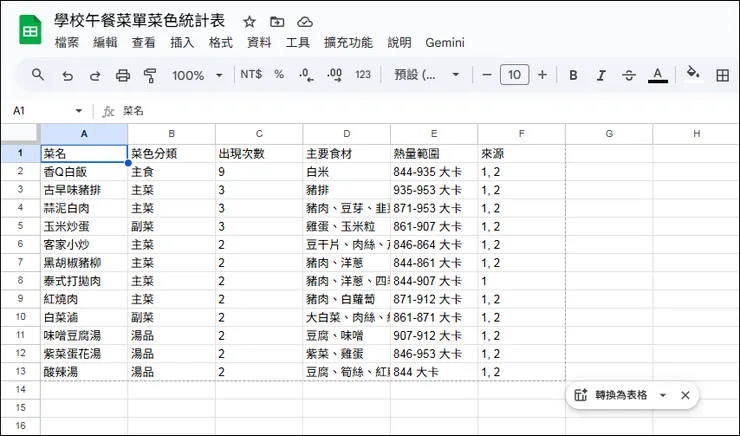Select header cell 出現次數
The height and width of the screenshot is (436, 740).
(259, 153)
